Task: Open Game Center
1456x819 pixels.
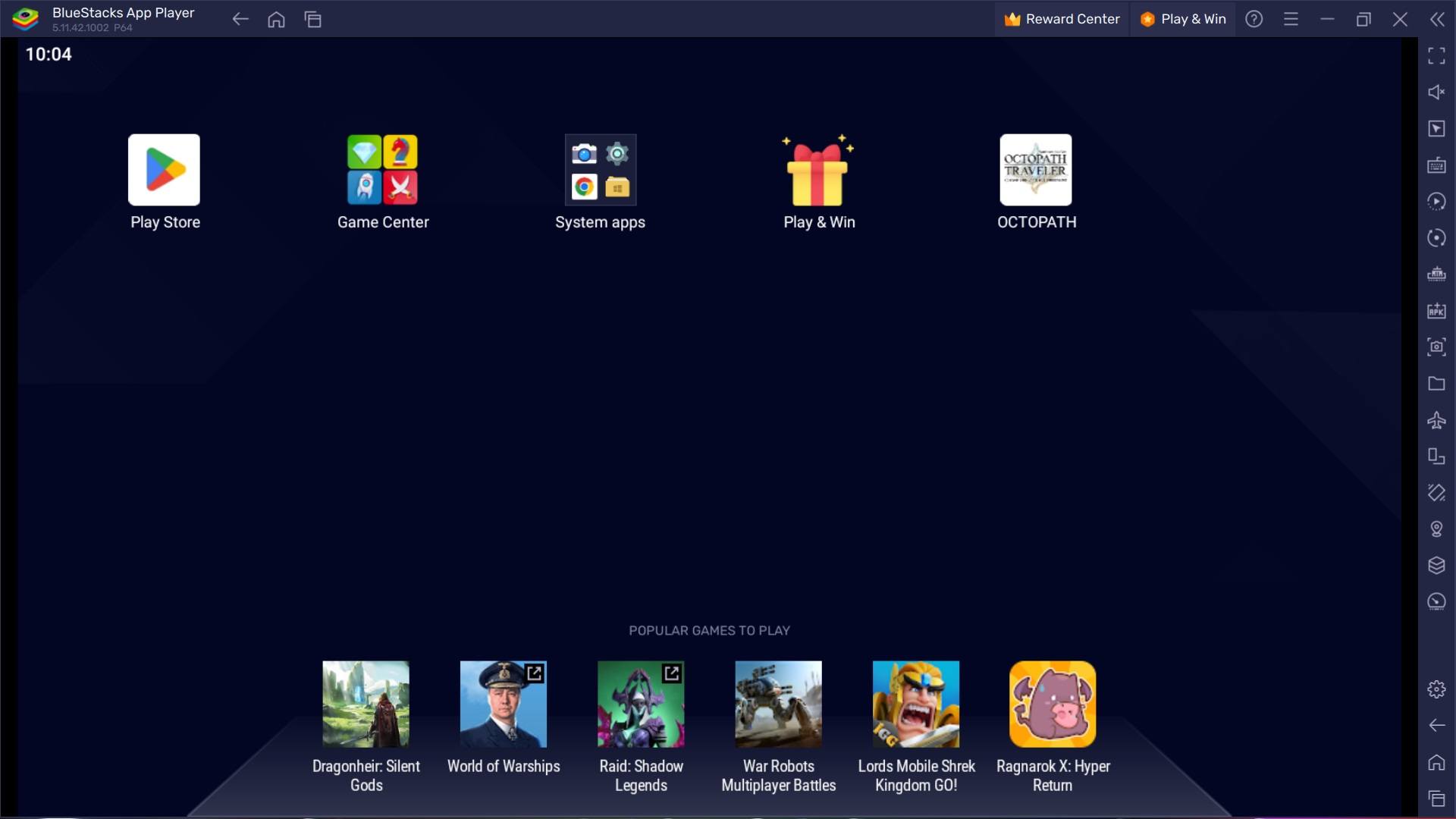Action: point(382,170)
